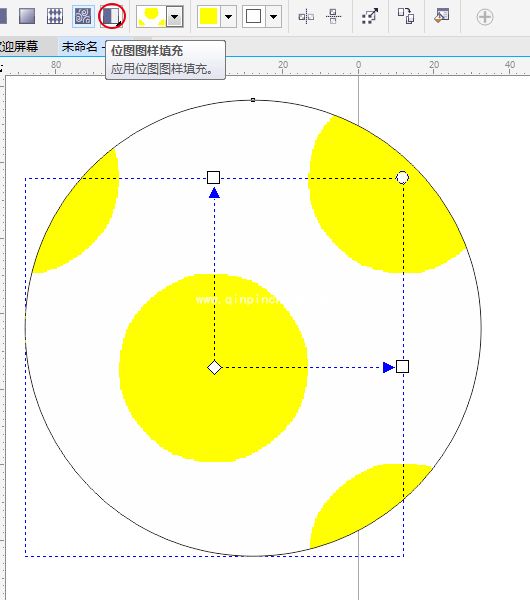This screenshot has height=600, width=530.
Task: Click the yellow dots fill pattern preview
Action: click(x=152, y=17)
